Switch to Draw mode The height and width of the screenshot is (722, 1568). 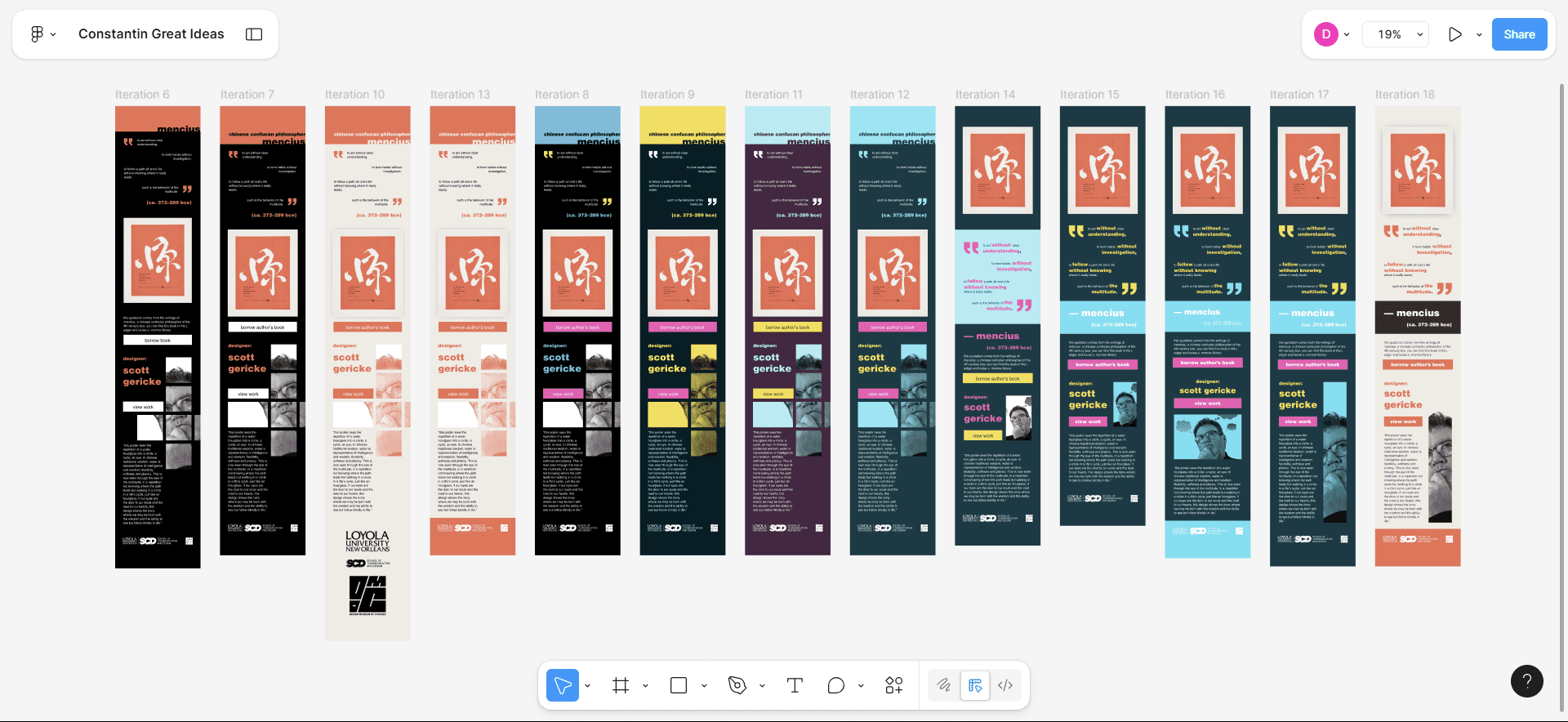point(944,686)
